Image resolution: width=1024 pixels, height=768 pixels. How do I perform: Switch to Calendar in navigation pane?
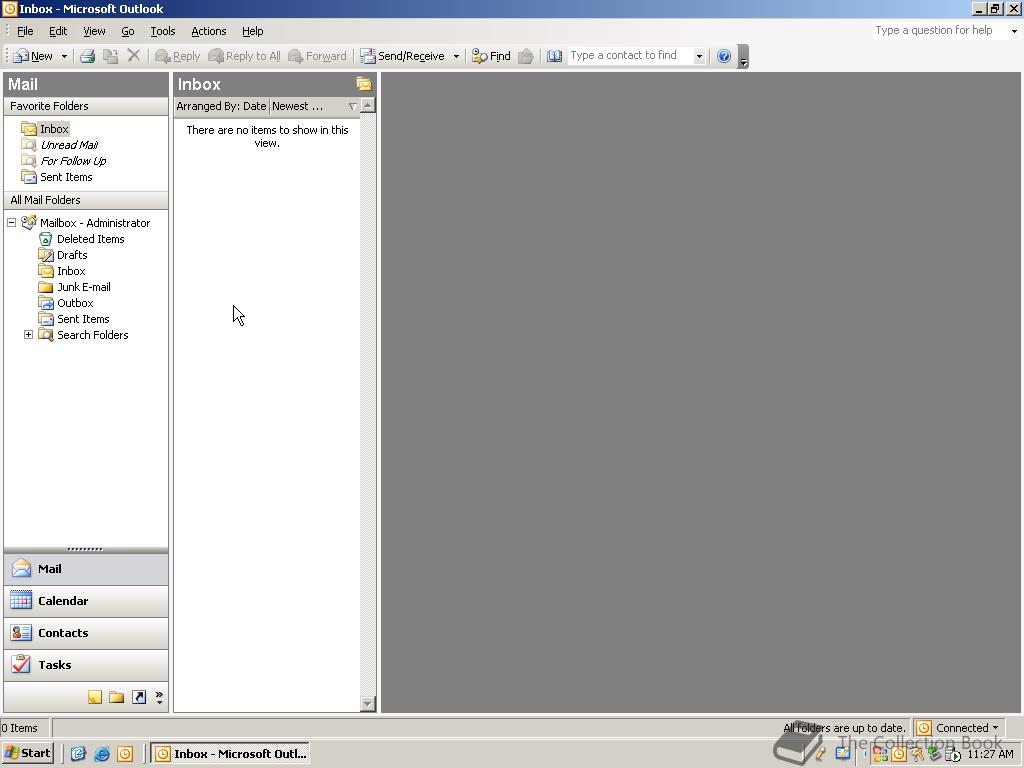pos(86,601)
